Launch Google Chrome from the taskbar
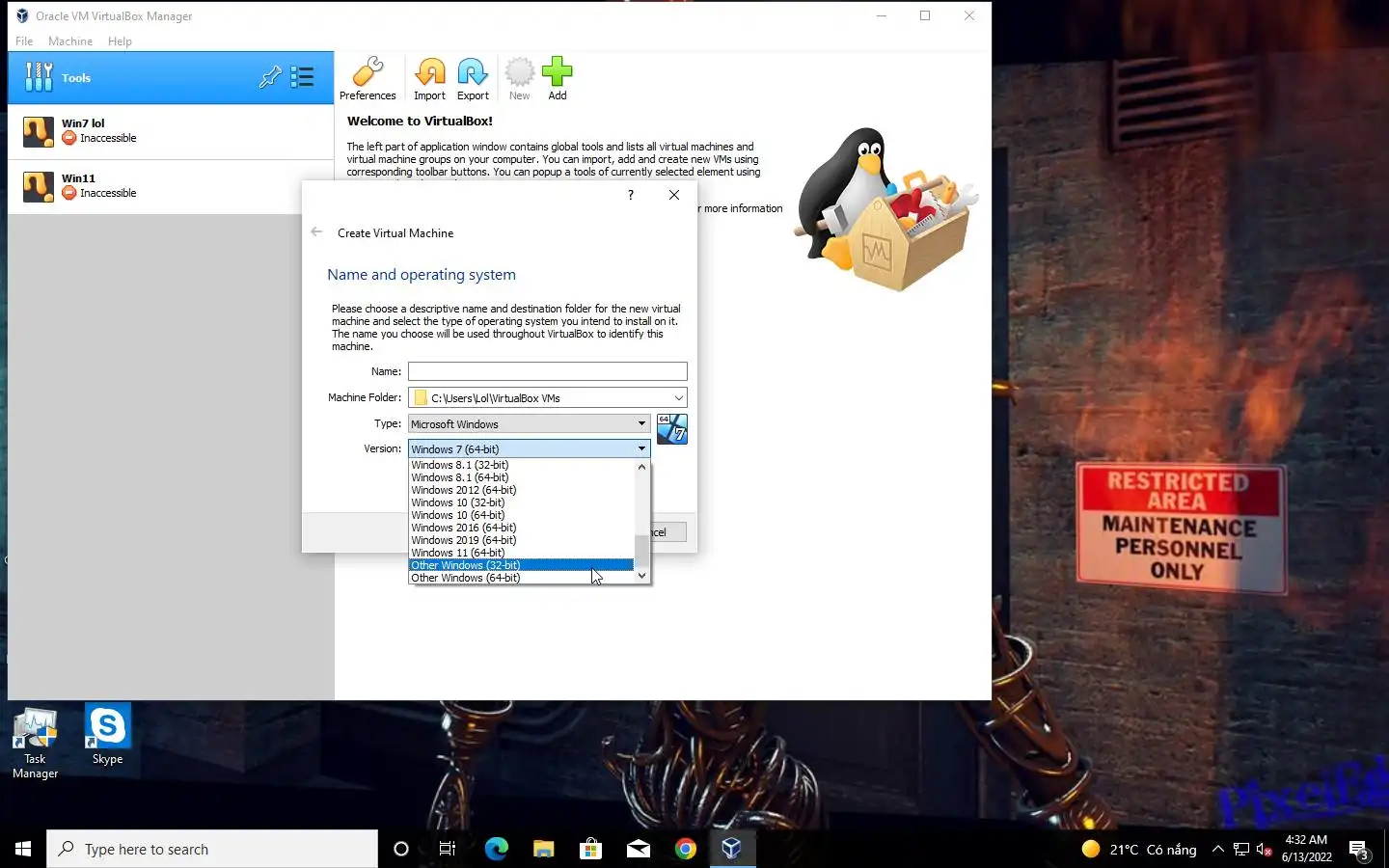The height and width of the screenshot is (868, 1389). [x=686, y=849]
